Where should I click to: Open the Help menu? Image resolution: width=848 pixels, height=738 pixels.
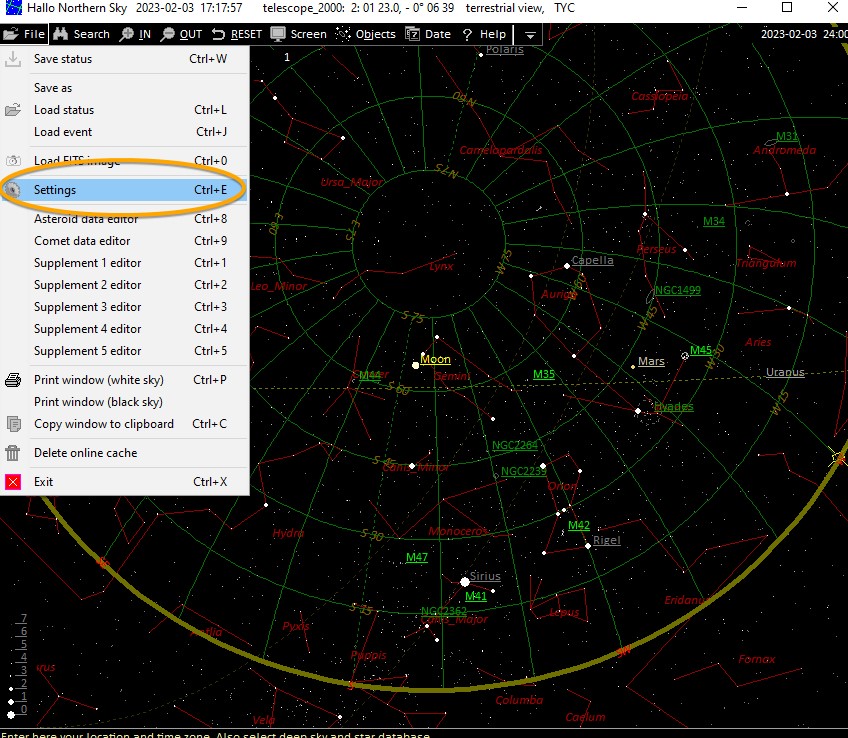[484, 34]
